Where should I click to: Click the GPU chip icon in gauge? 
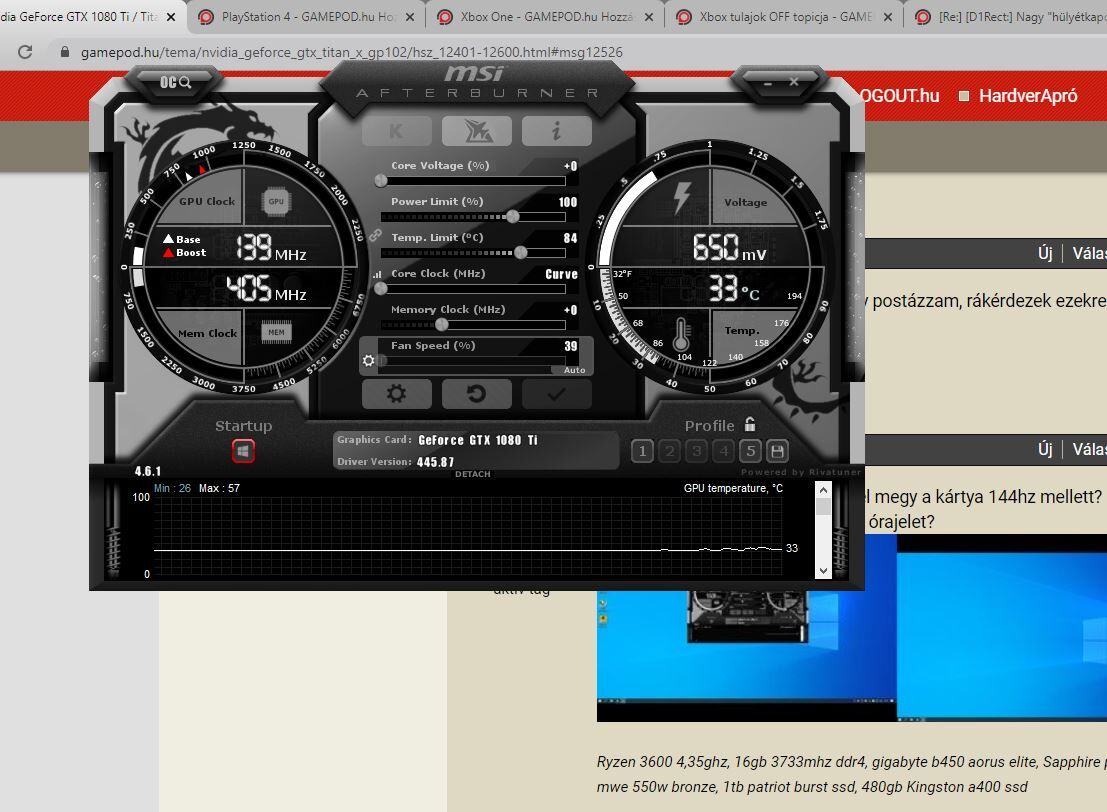tap(276, 201)
